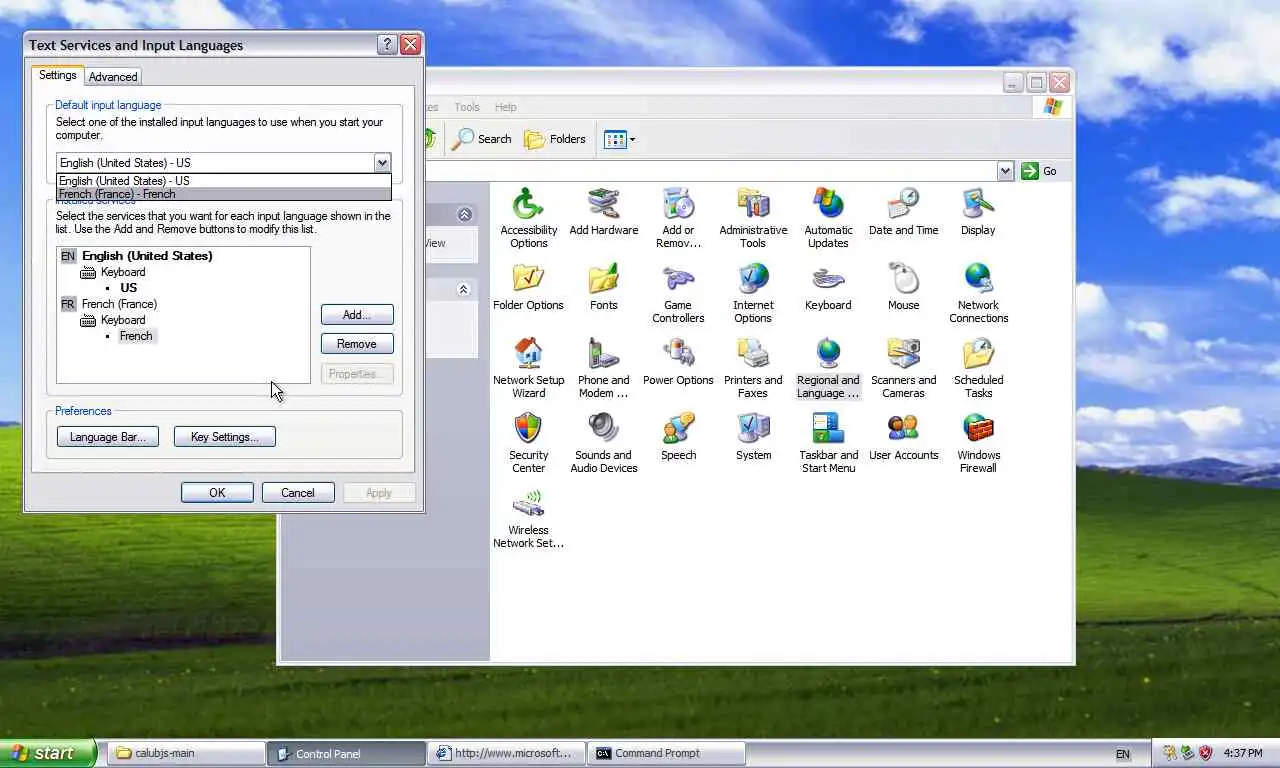
Task: Open Sounds and Audio Devices icon
Action: [603, 442]
